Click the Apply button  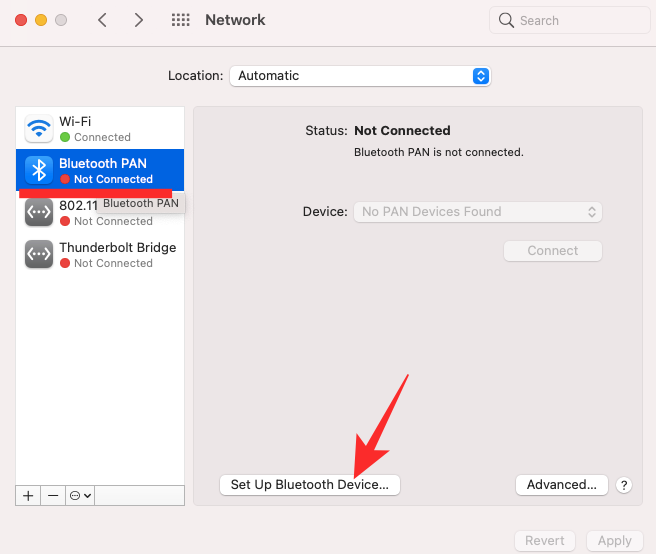(x=615, y=541)
